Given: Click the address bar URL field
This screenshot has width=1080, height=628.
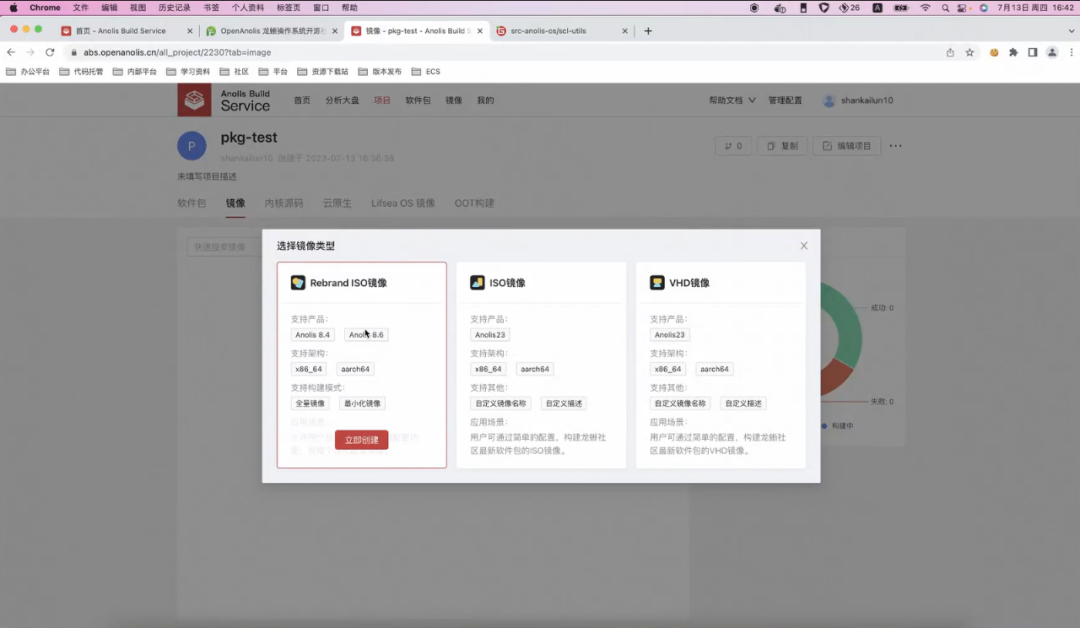Looking at the screenshot, I should [503, 52].
